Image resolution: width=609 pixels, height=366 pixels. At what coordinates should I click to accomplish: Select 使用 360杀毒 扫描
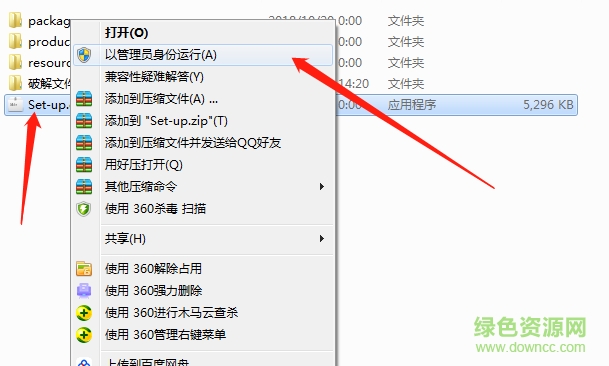click(x=203, y=209)
